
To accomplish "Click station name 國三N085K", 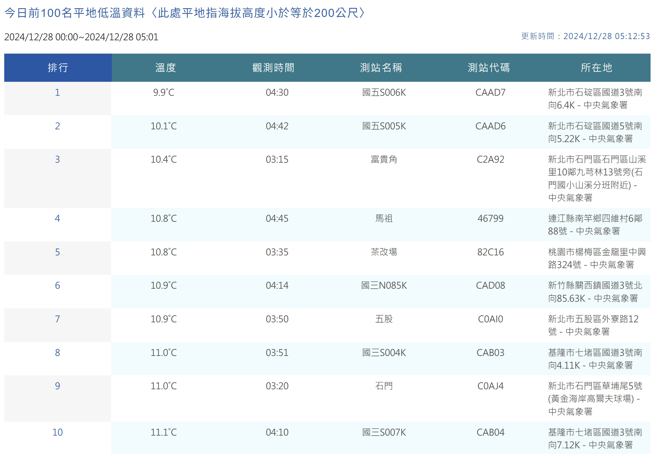I will point(384,285).
